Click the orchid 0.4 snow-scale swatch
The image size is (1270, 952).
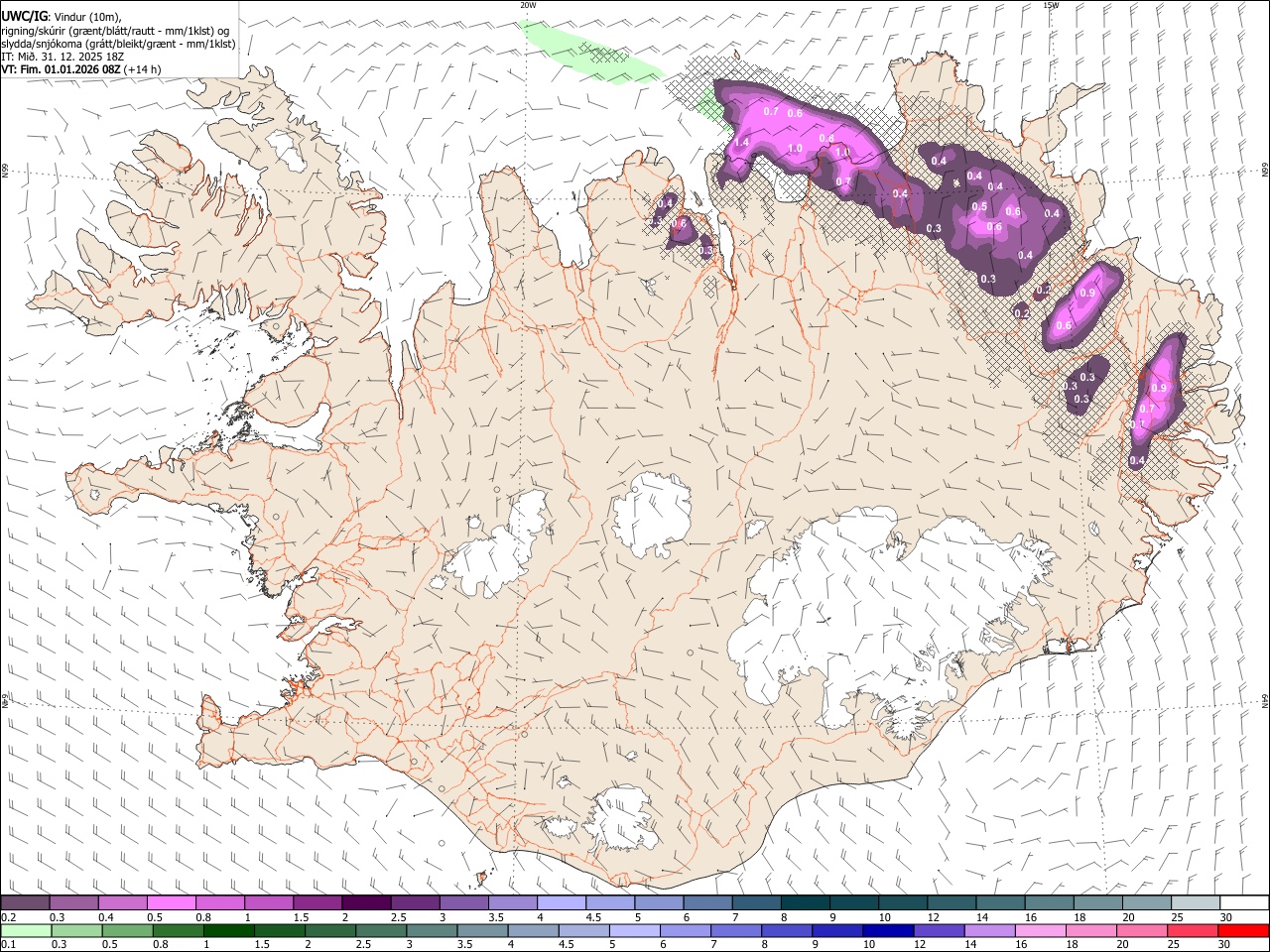[x=123, y=902]
